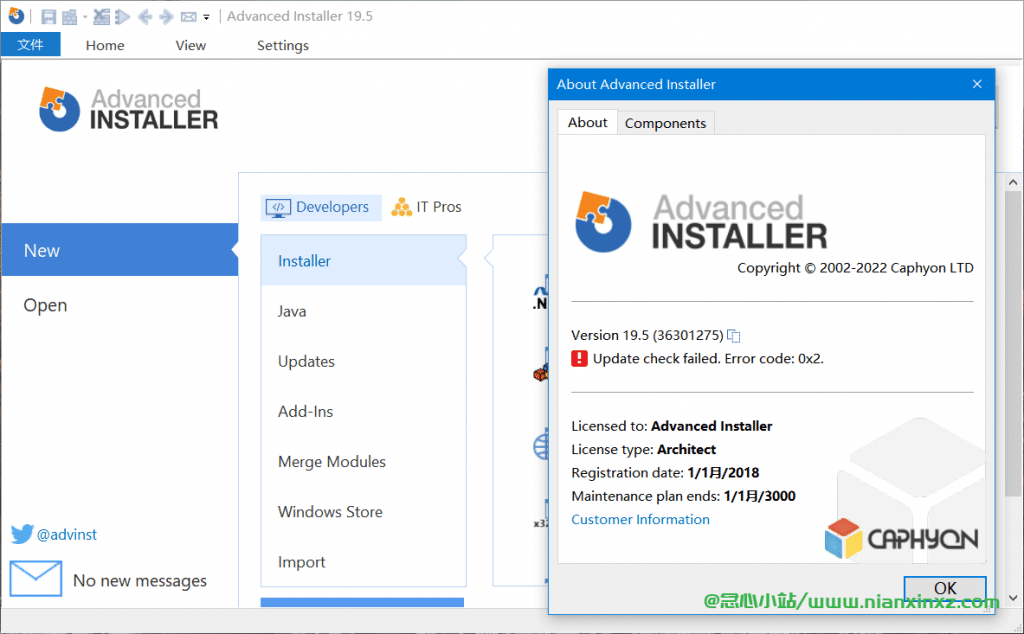The image size is (1024, 634).
Task: Open the Customer Information link
Action: tap(640, 519)
